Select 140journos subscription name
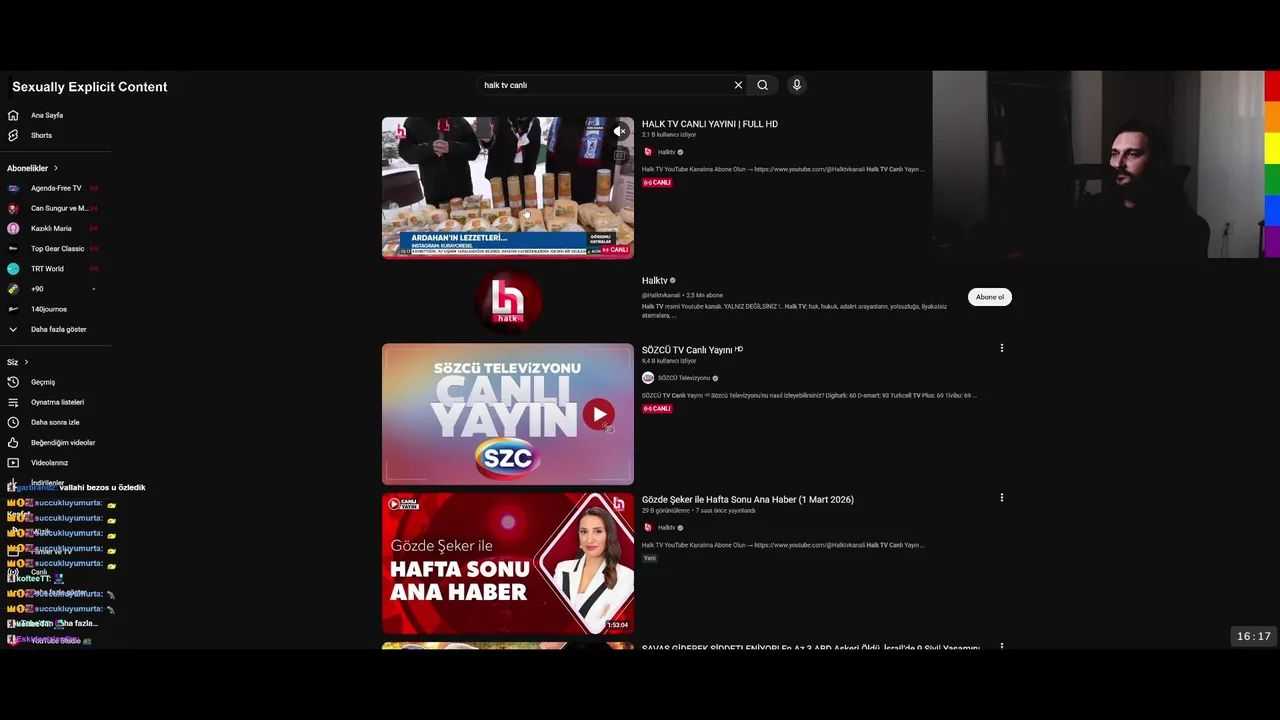This screenshot has width=1280, height=720. [x=49, y=309]
